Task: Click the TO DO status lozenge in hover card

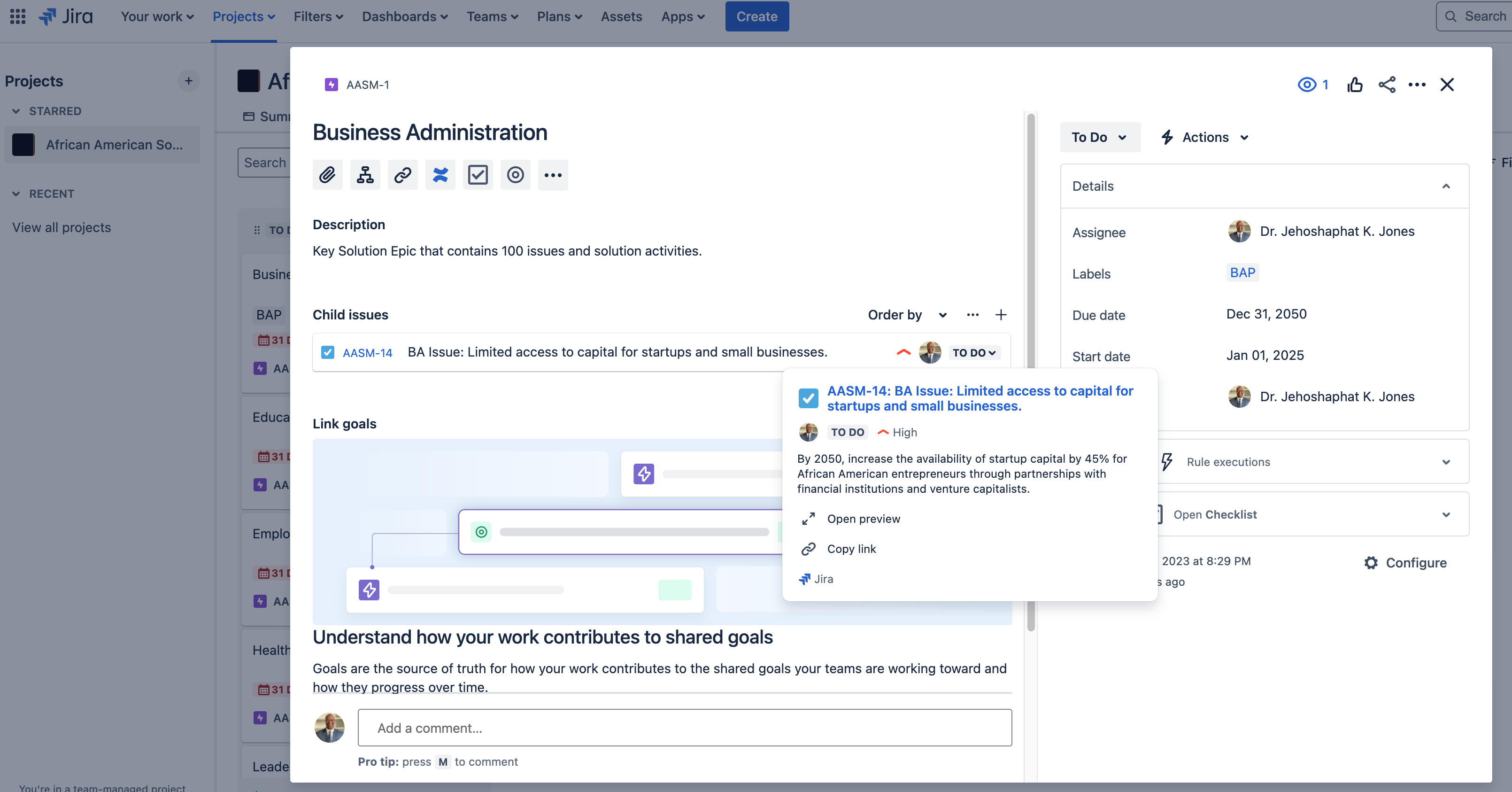Action: tap(848, 432)
